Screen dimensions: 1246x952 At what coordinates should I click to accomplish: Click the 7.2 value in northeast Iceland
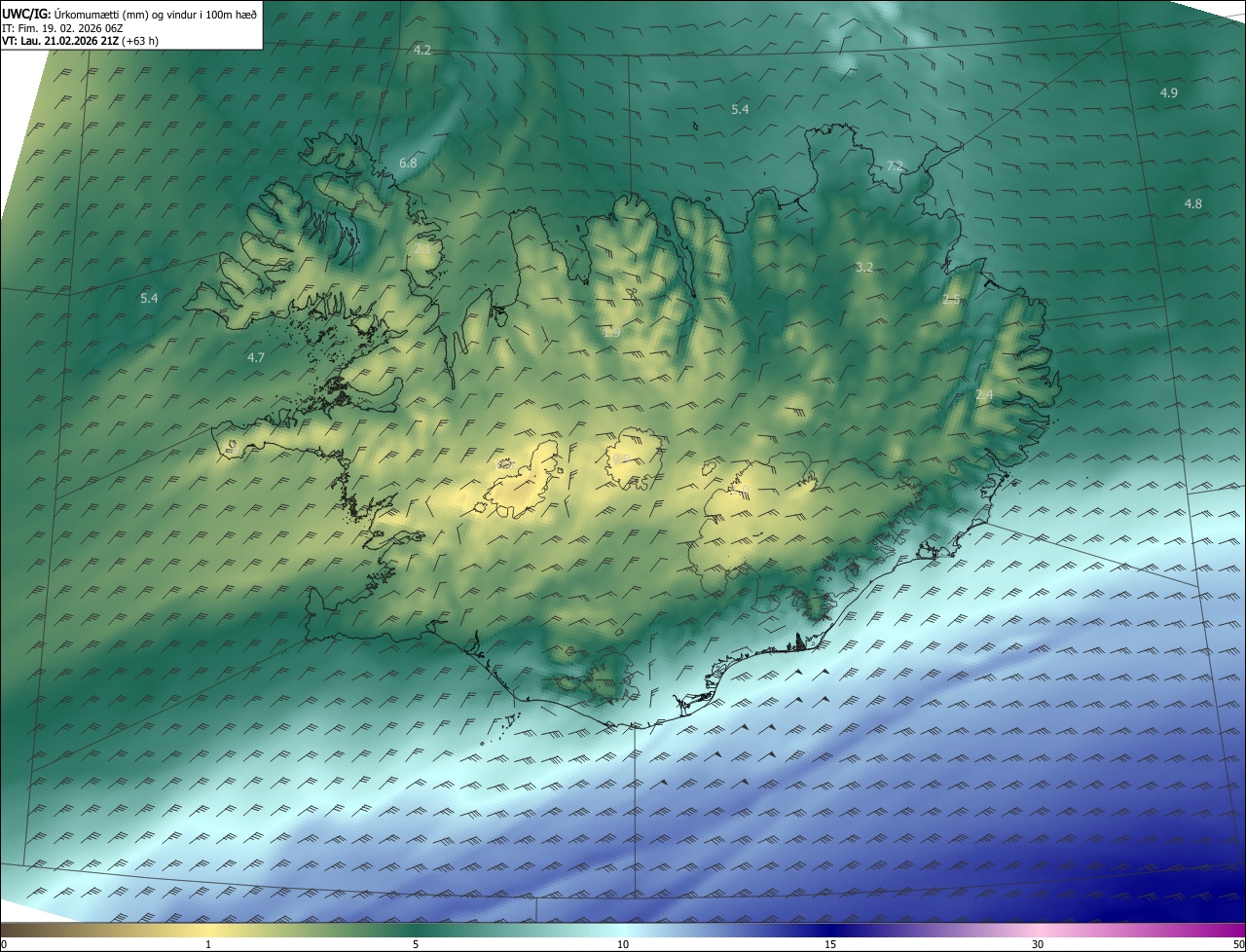(895, 166)
